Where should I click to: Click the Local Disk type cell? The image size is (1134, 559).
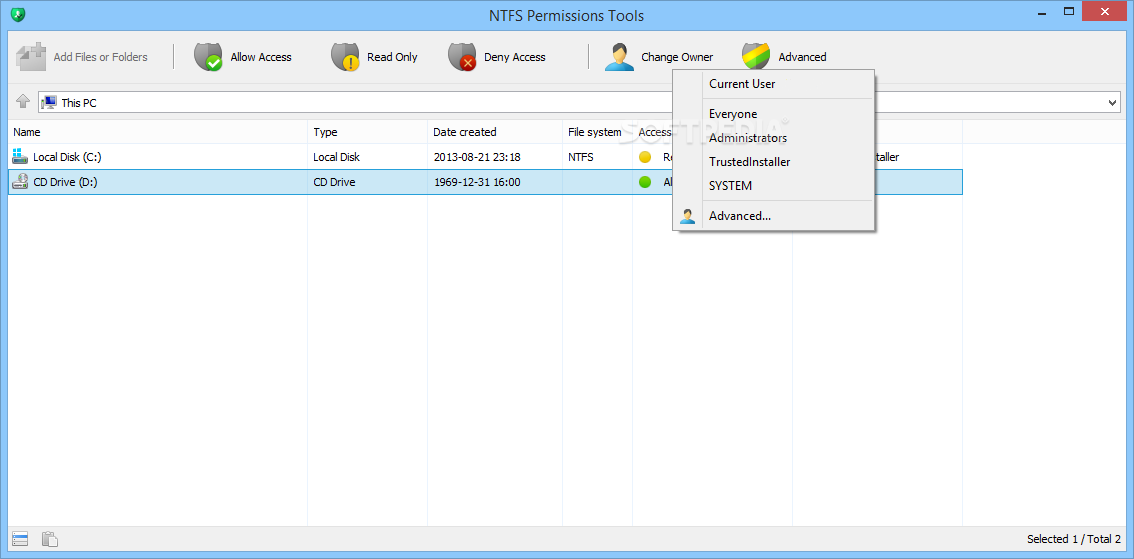tap(336, 157)
